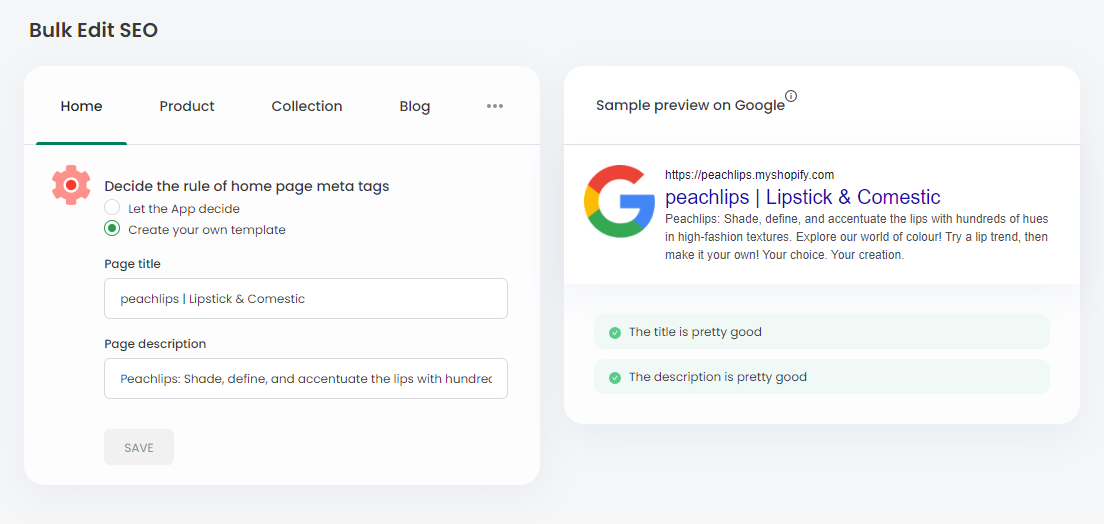Click the peachlips Google preview title link
The height and width of the screenshot is (524, 1104).
[x=803, y=196]
